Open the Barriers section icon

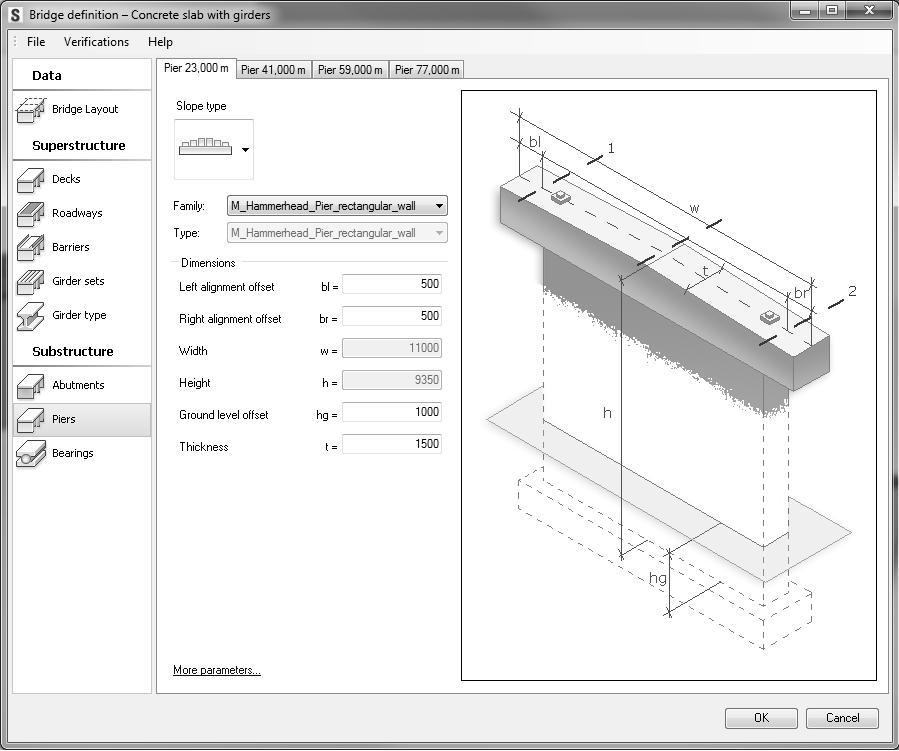coord(31,248)
